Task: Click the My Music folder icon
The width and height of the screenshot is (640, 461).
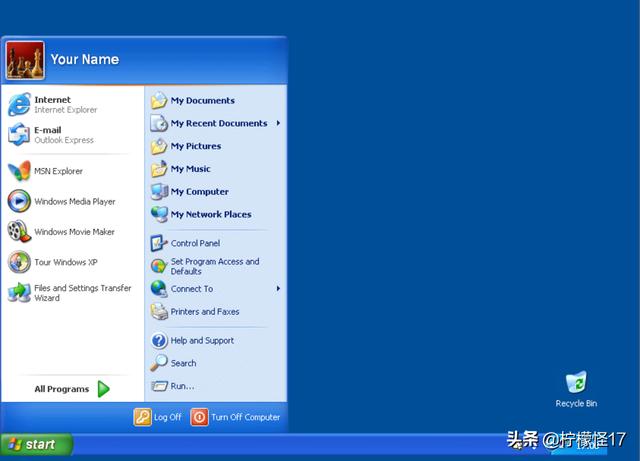Action: coord(159,169)
